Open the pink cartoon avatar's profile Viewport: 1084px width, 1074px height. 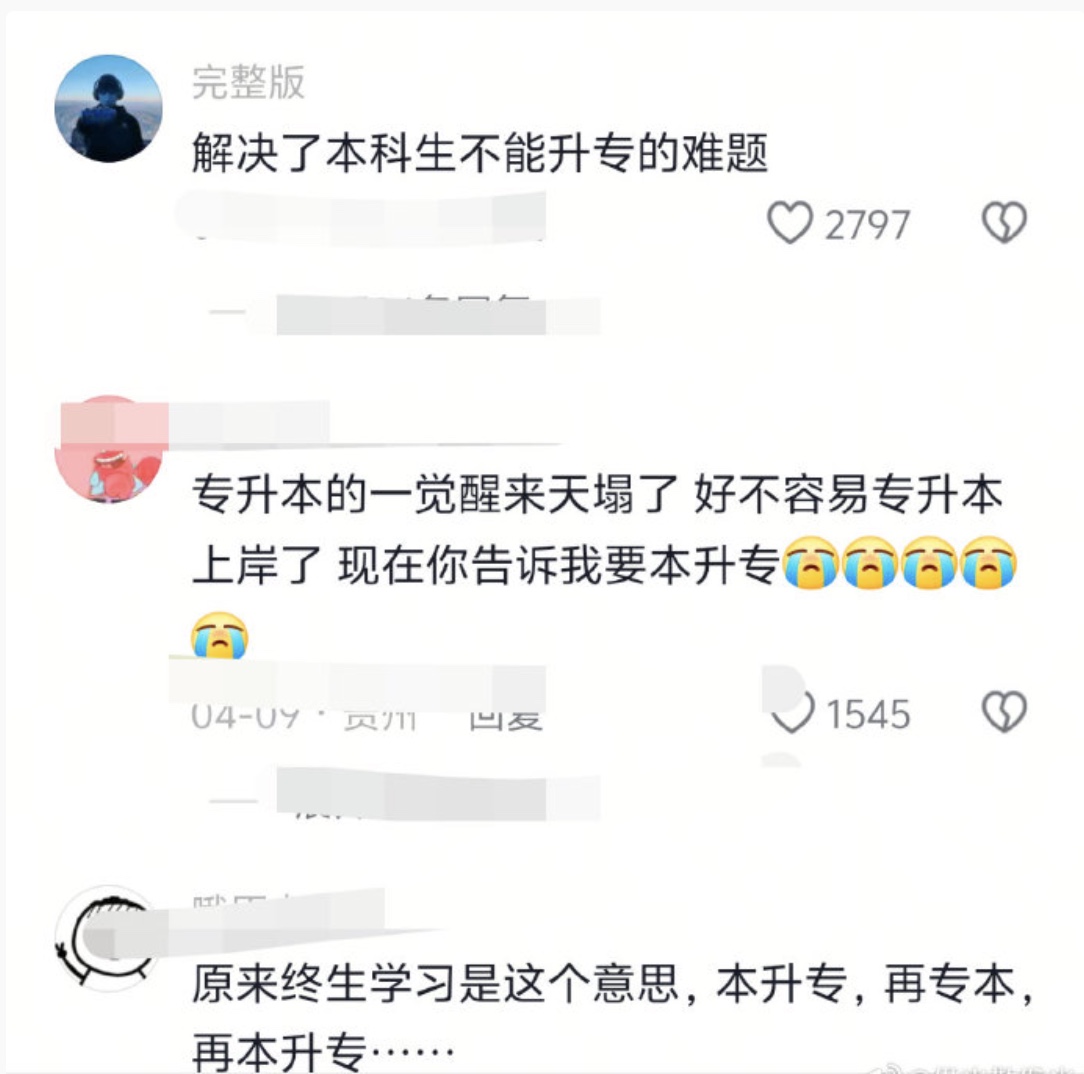click(x=109, y=449)
